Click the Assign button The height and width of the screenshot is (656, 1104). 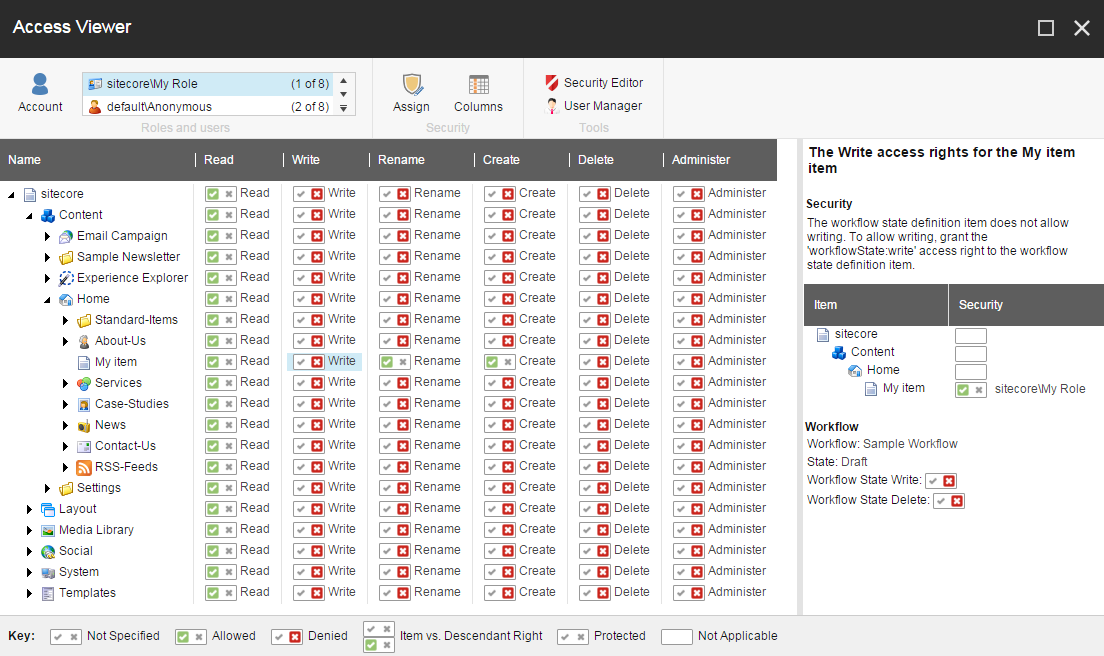click(411, 90)
